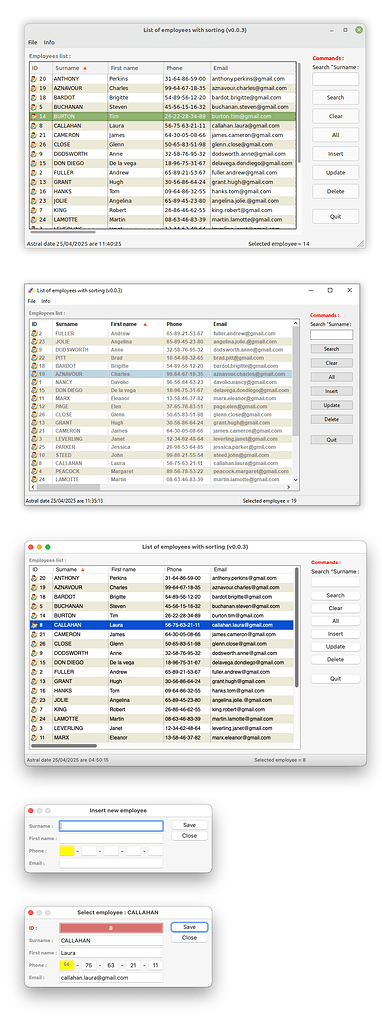This screenshot has width=382, height=1024.
Task: Click employee icon of NANCY row, Windows-style window
Action: (x=34, y=382)
